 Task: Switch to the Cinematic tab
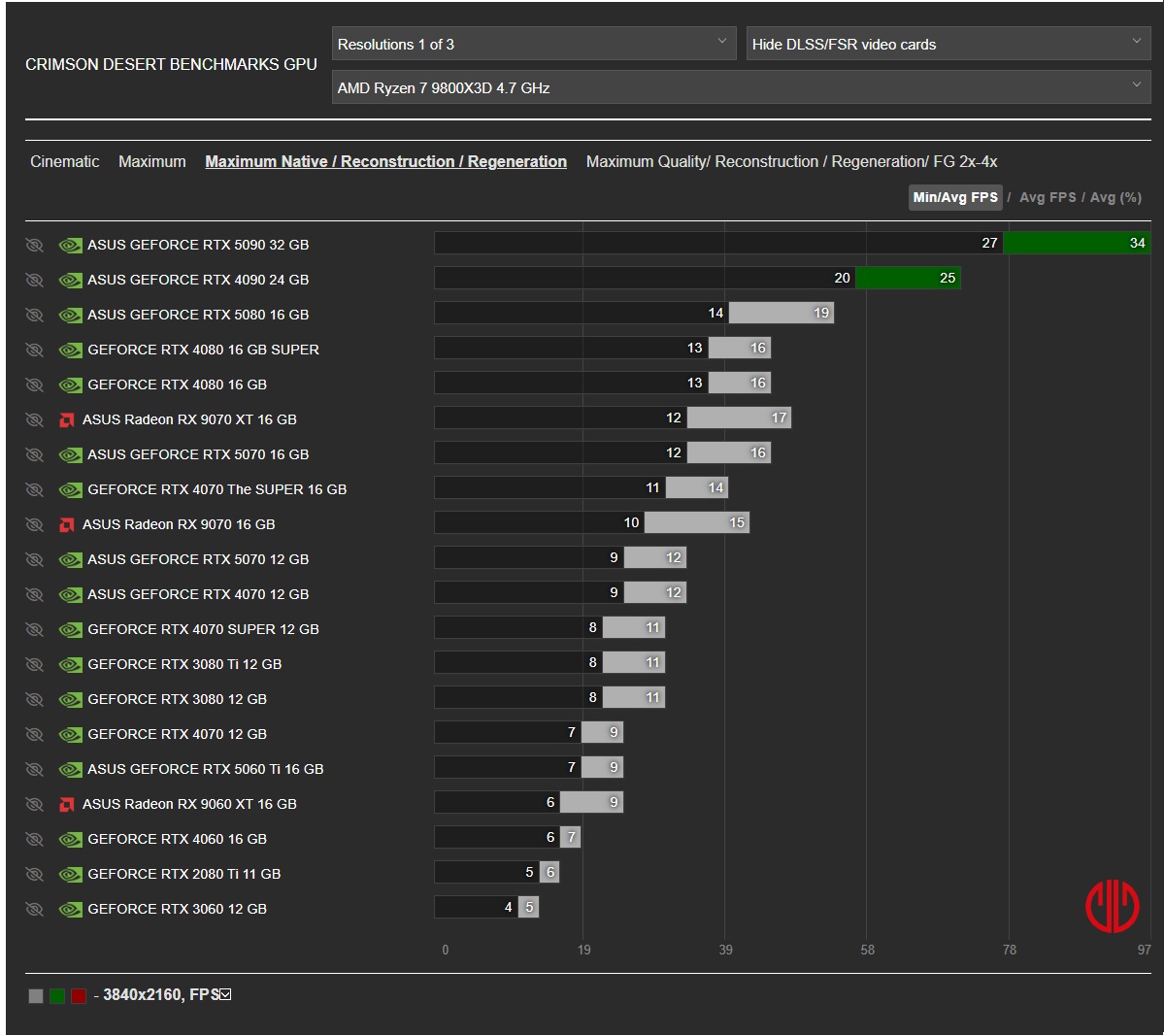click(65, 161)
